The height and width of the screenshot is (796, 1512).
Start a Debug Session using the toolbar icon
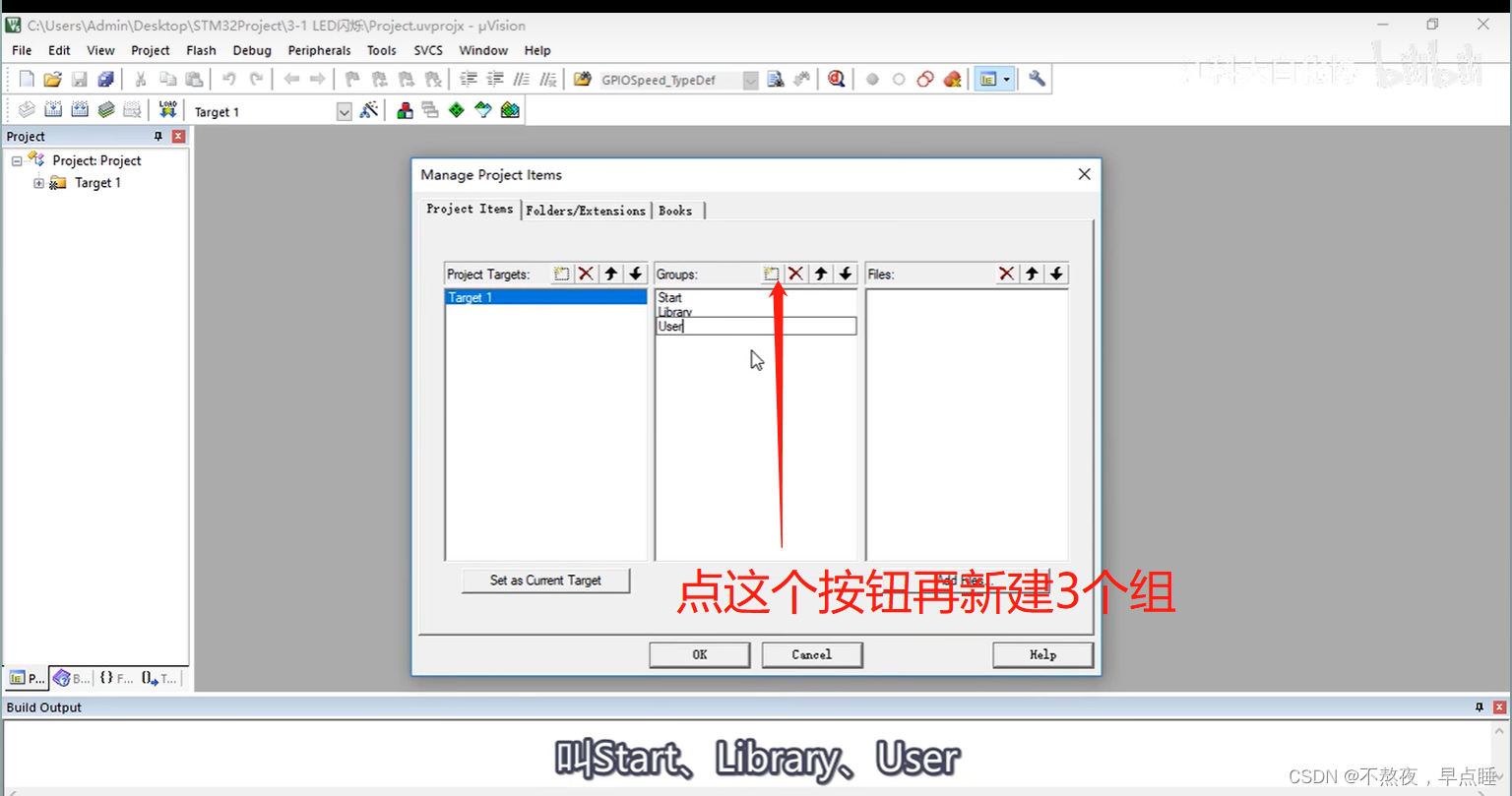(x=836, y=79)
